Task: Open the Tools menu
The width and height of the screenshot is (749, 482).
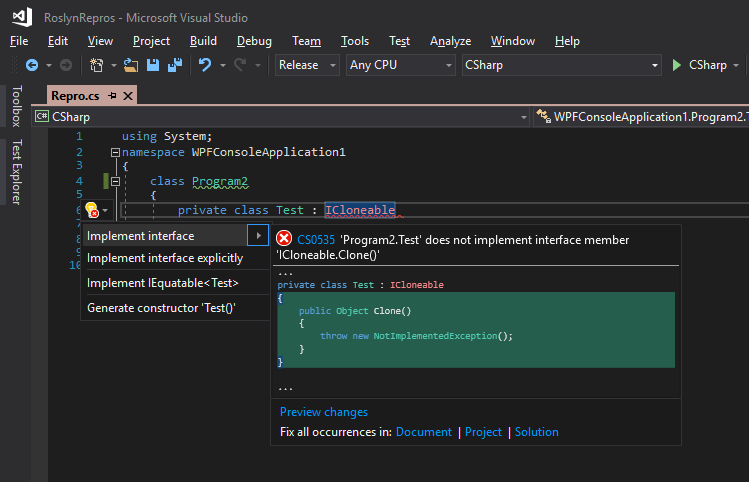Action: (x=355, y=41)
